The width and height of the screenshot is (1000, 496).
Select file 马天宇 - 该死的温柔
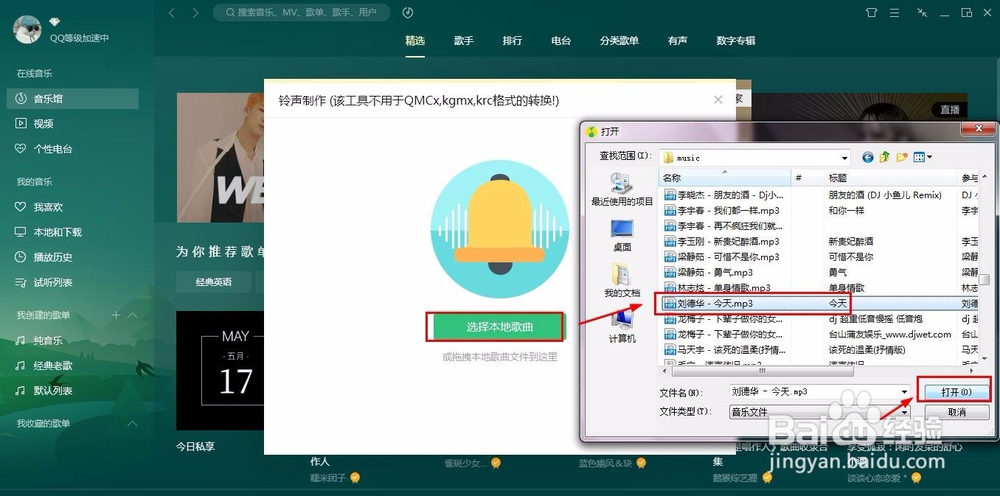(726, 350)
